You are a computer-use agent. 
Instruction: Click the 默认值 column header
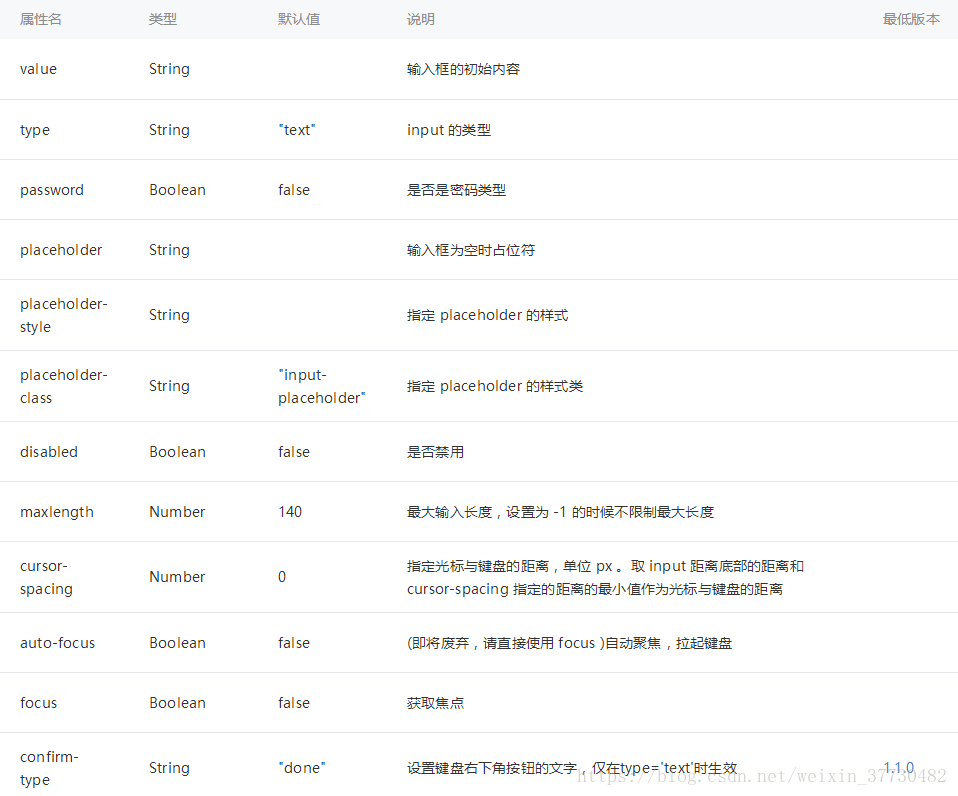click(x=299, y=20)
